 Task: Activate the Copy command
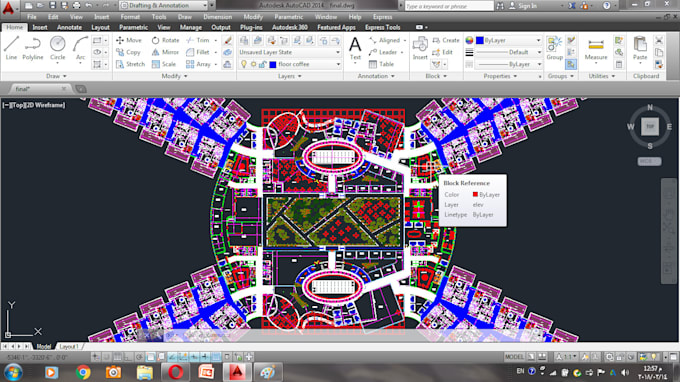128,52
